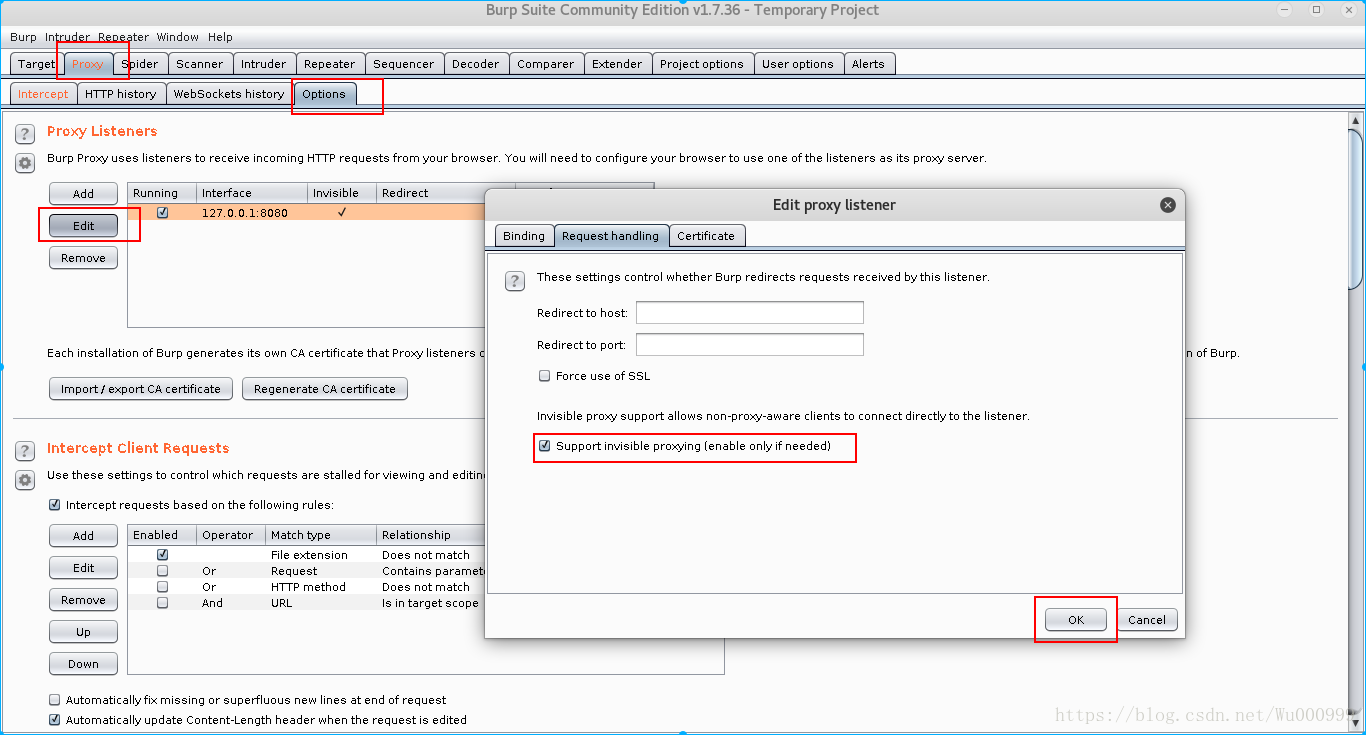Open Proxy Listeners gear settings icon
Viewport: 1366px width, 735px height.
pyautogui.click(x=25, y=162)
